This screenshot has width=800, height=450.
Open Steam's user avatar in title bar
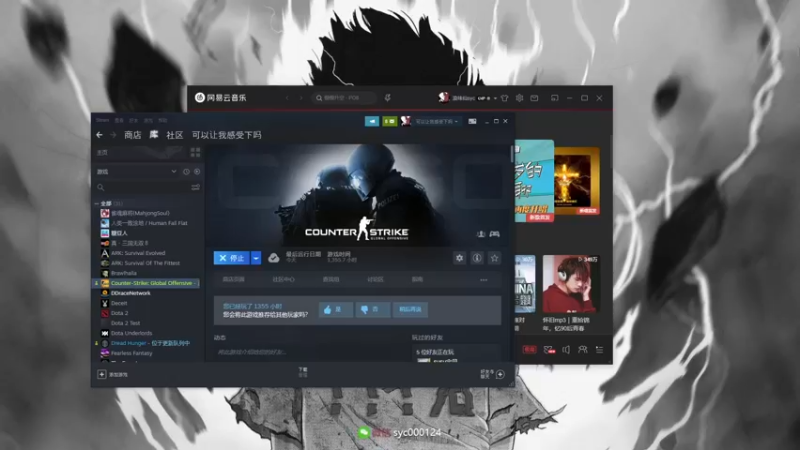point(406,121)
